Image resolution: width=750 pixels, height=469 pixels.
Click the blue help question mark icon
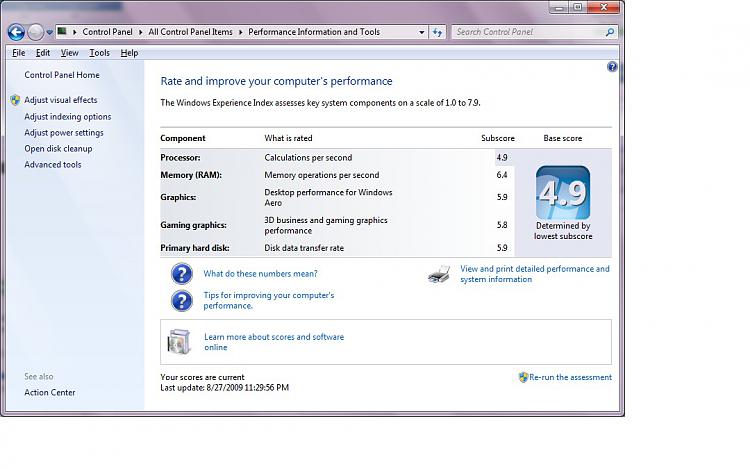tap(612, 66)
